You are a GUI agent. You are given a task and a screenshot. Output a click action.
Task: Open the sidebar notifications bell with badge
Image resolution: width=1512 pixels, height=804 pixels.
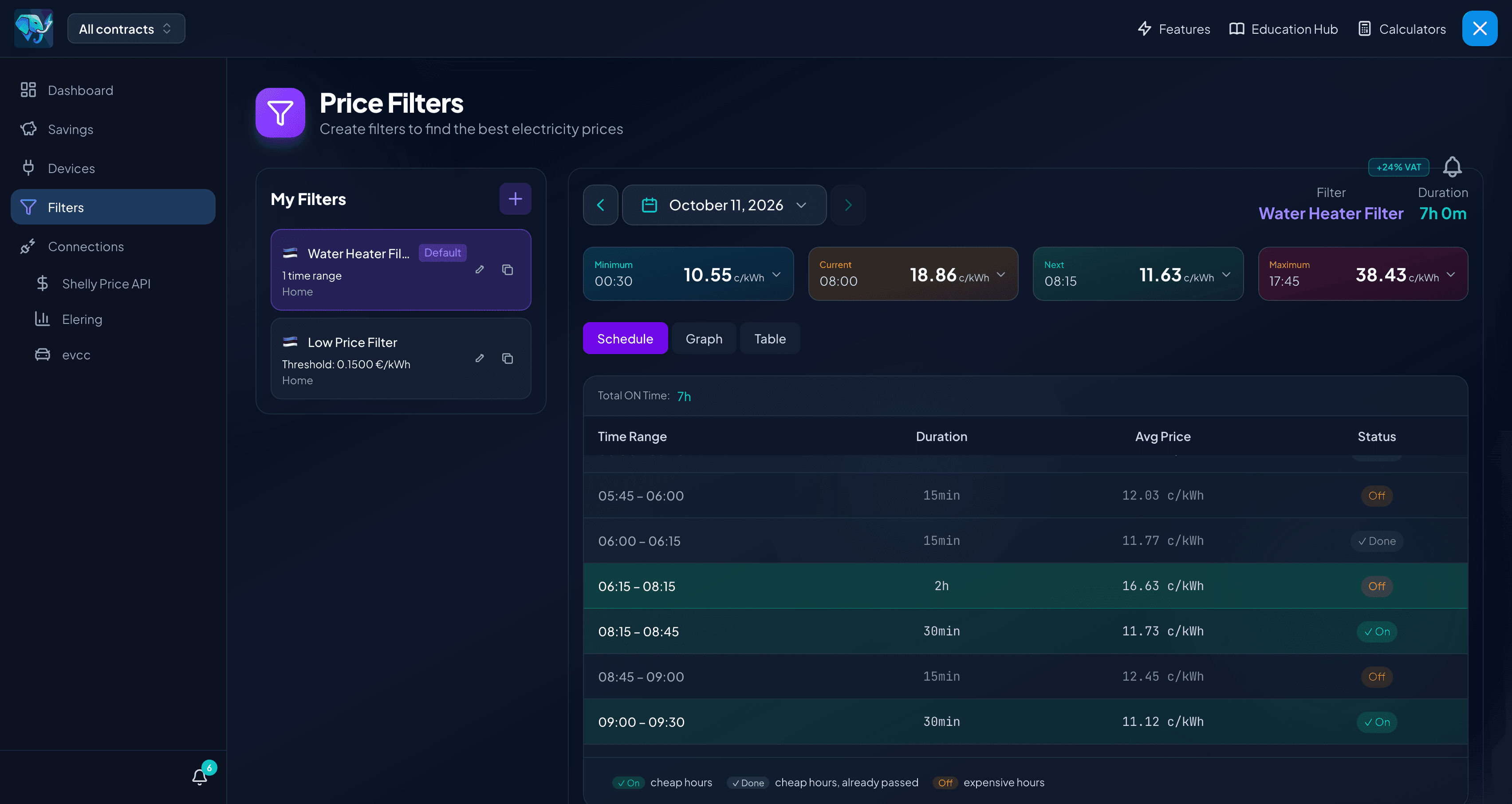coord(200,776)
